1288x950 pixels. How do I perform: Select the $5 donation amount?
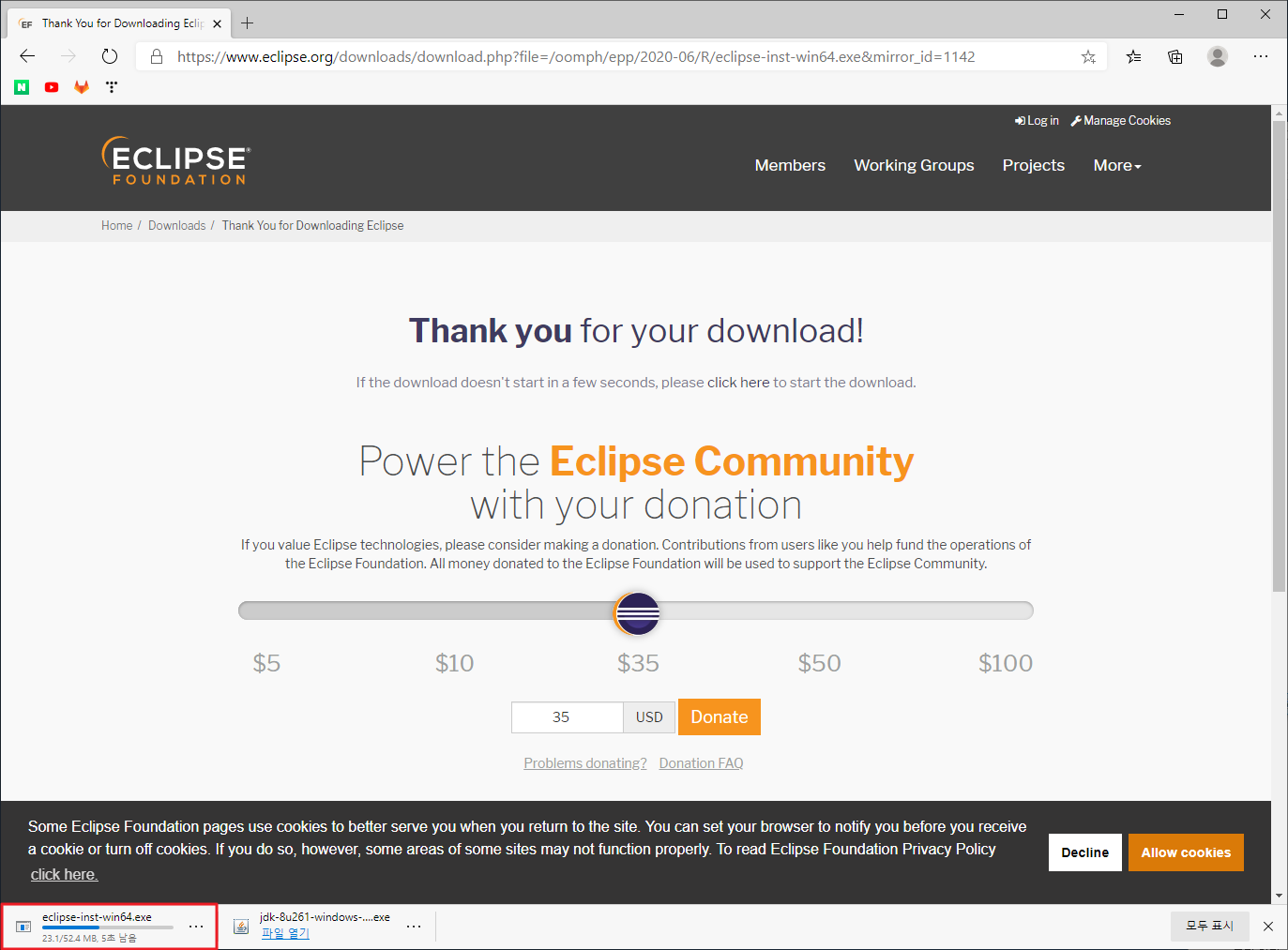(266, 663)
